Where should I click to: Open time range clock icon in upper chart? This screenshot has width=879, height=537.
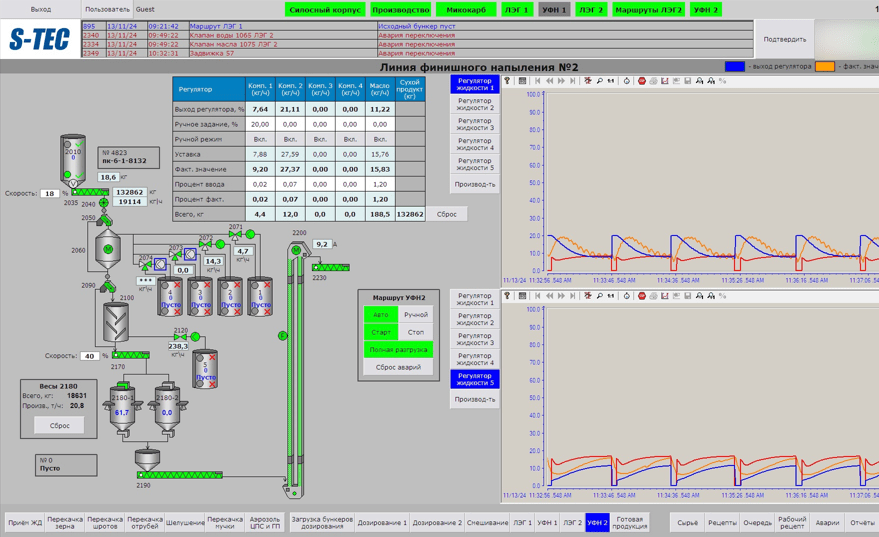(627, 81)
